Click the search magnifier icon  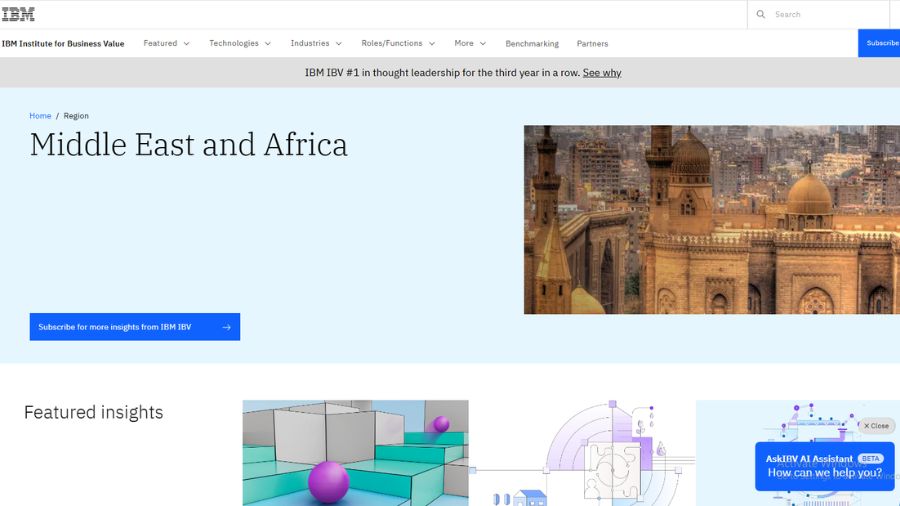point(761,14)
